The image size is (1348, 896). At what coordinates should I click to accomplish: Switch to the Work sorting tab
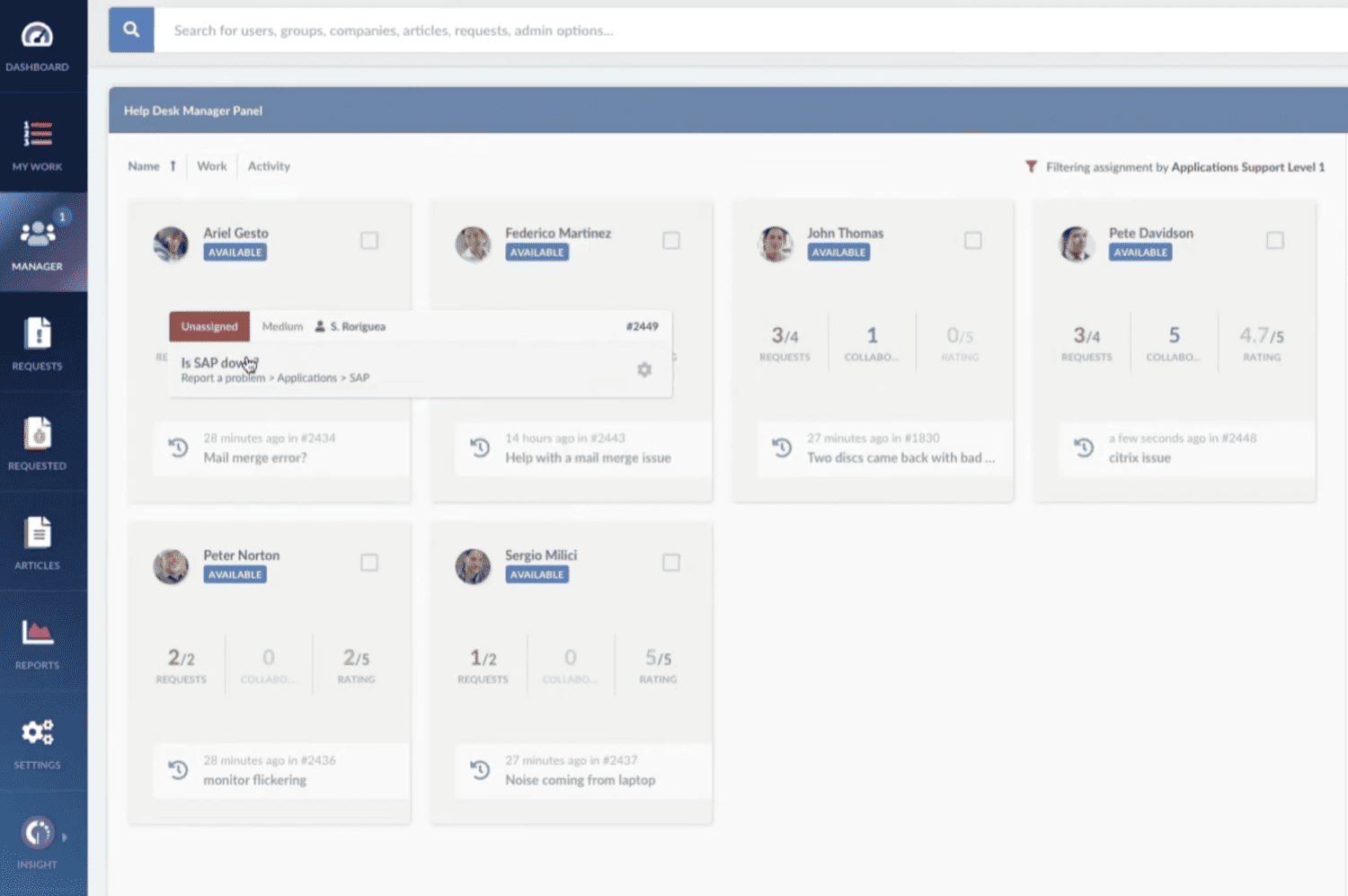coord(211,165)
